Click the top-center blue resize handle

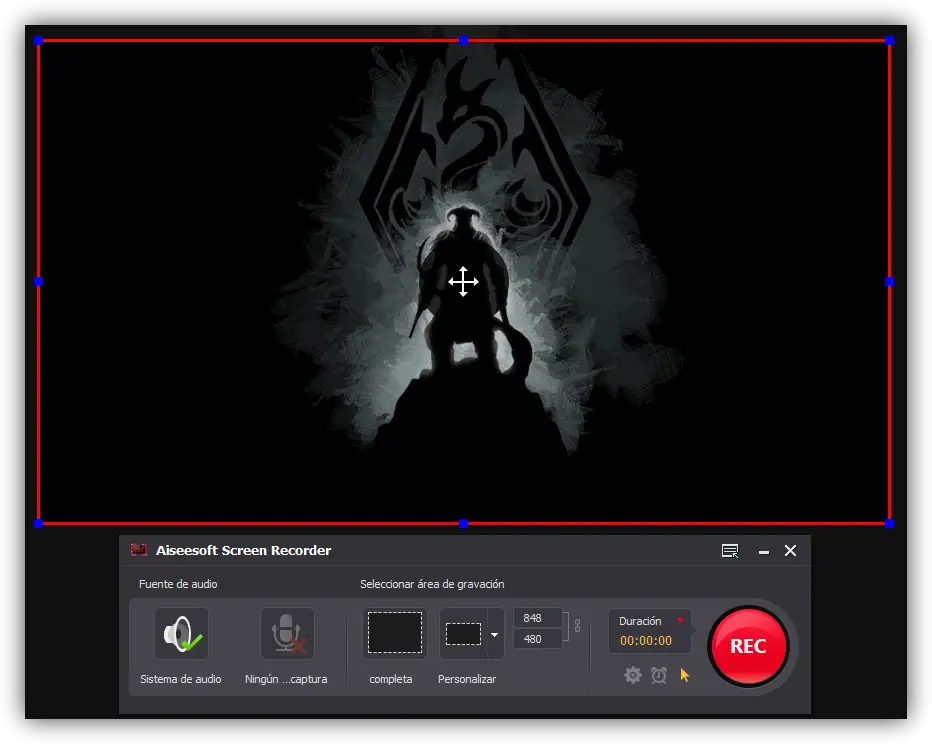(x=464, y=40)
